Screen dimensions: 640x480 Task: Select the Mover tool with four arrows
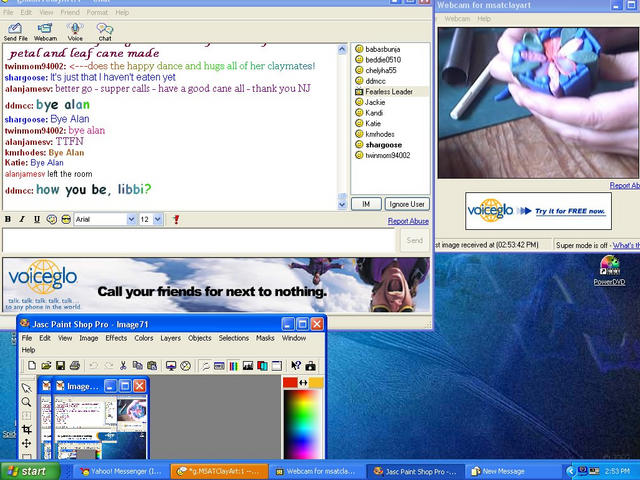pos(27,443)
